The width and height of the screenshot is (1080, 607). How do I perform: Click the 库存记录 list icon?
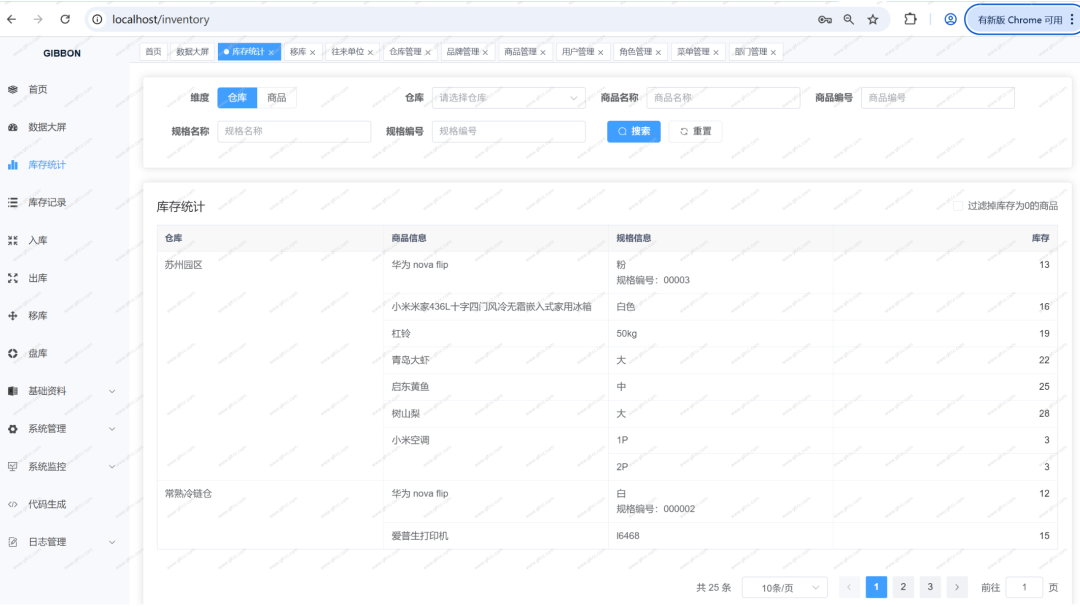pos(12,203)
